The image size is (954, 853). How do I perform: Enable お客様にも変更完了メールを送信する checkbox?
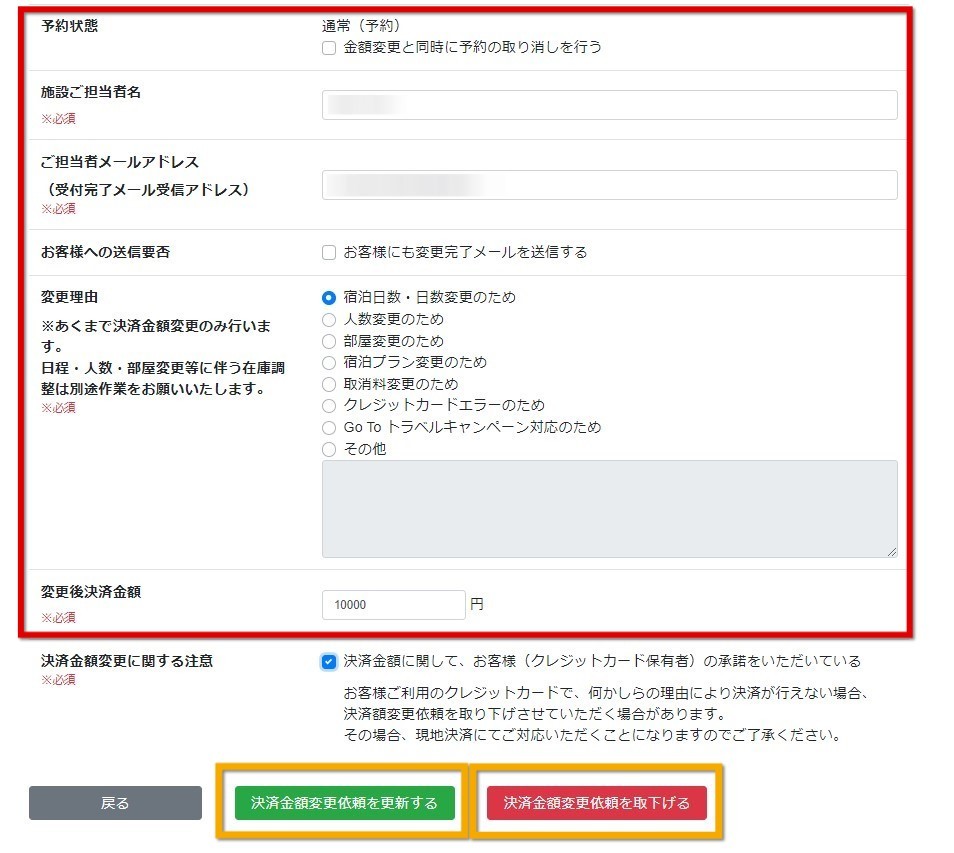tap(329, 252)
